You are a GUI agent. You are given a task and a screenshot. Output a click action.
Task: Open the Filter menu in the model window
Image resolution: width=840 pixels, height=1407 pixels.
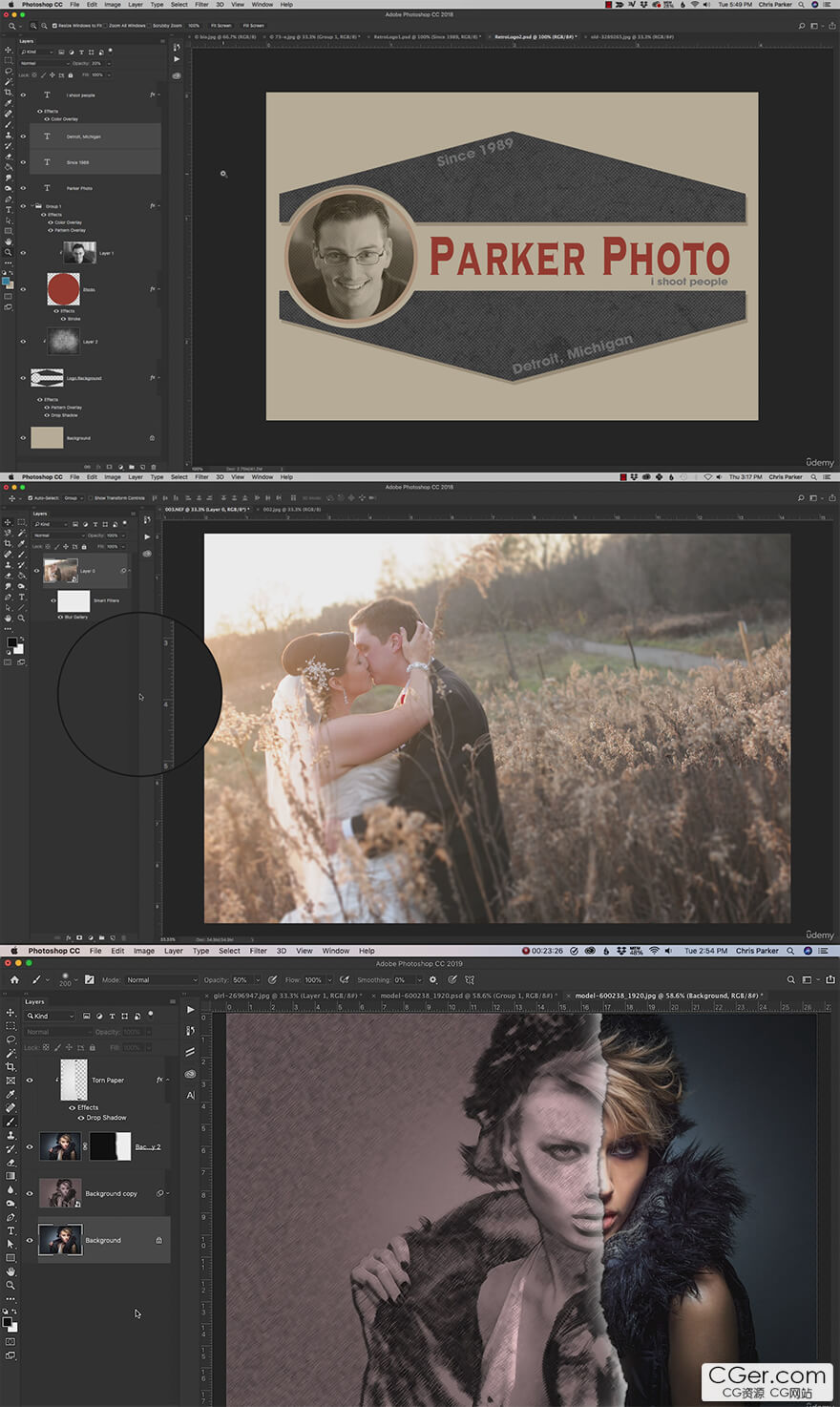tap(258, 951)
